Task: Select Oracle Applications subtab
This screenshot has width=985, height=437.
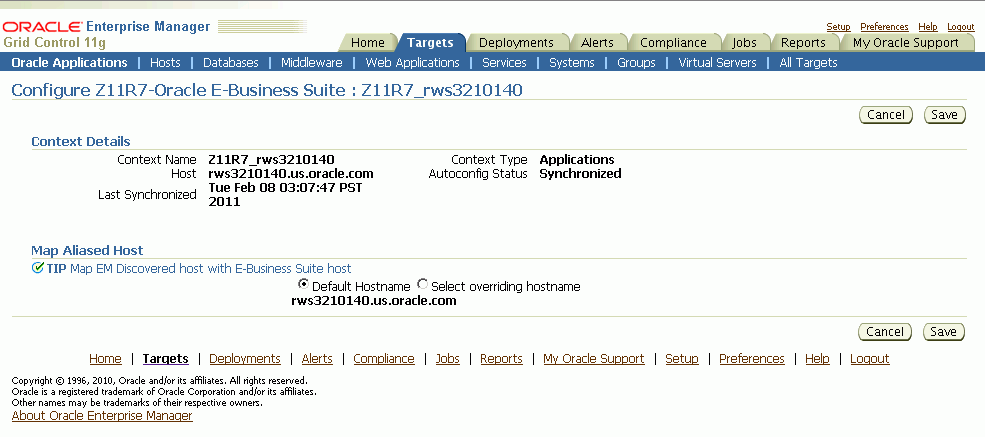Action: [x=69, y=63]
